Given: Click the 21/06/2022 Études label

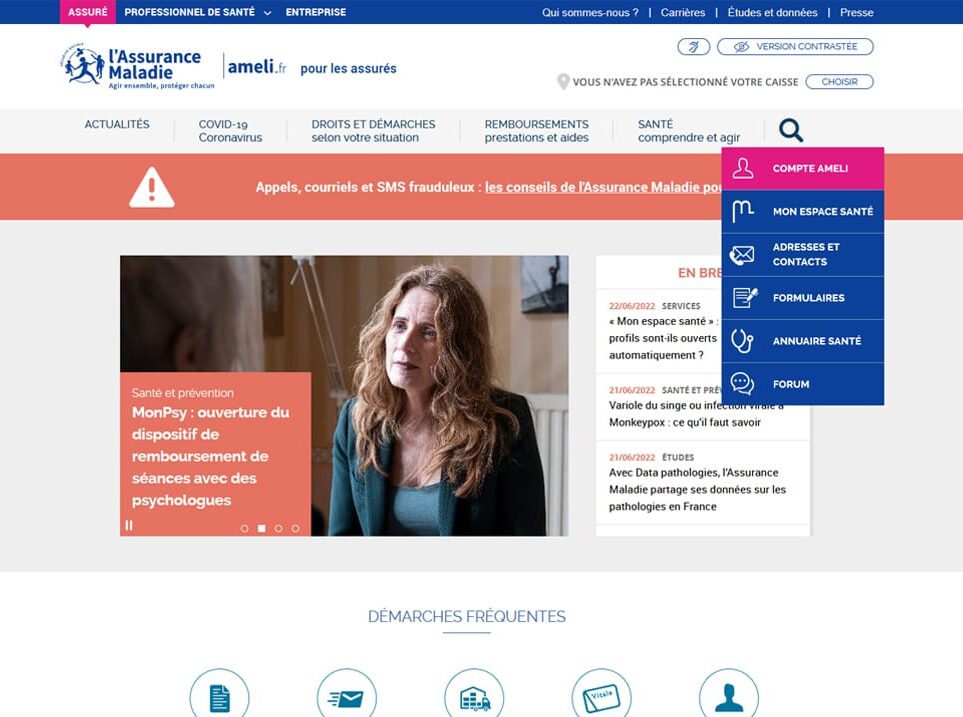Looking at the screenshot, I should [x=651, y=457].
